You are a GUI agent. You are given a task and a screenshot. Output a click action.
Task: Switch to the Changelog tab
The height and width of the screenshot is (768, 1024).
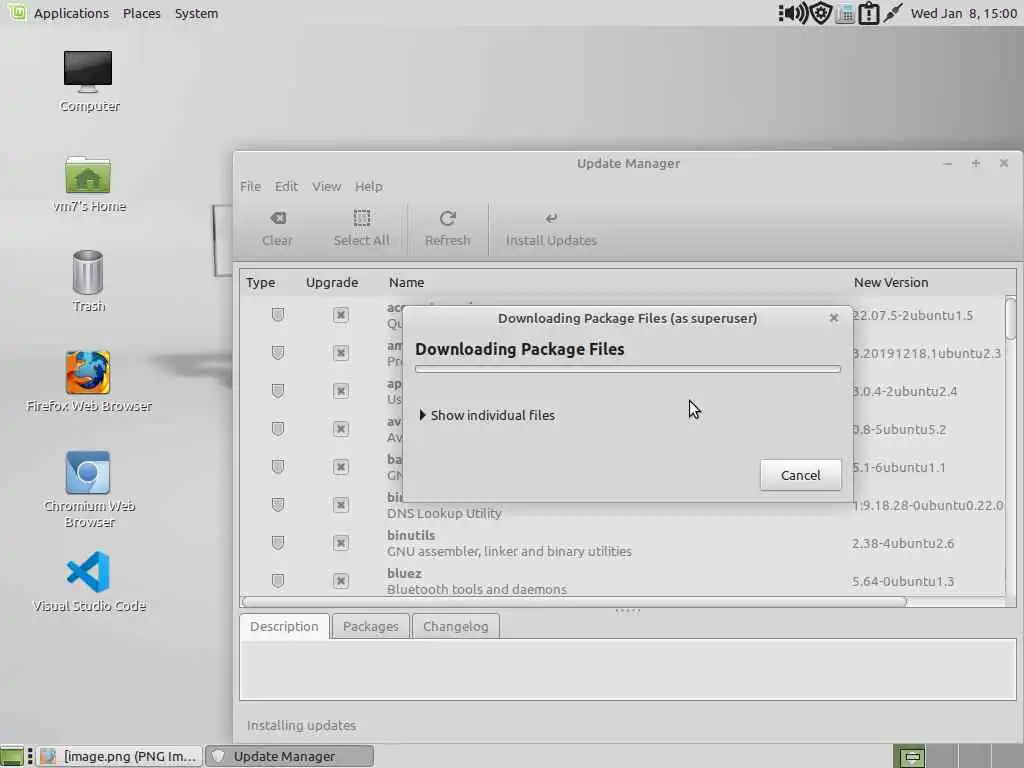coord(456,626)
